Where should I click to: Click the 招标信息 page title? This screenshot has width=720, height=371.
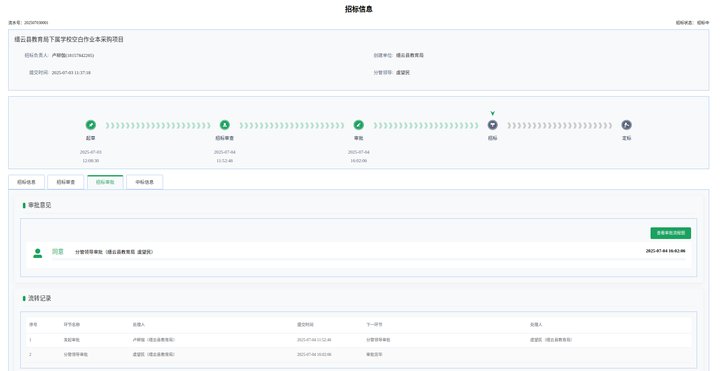click(x=359, y=9)
